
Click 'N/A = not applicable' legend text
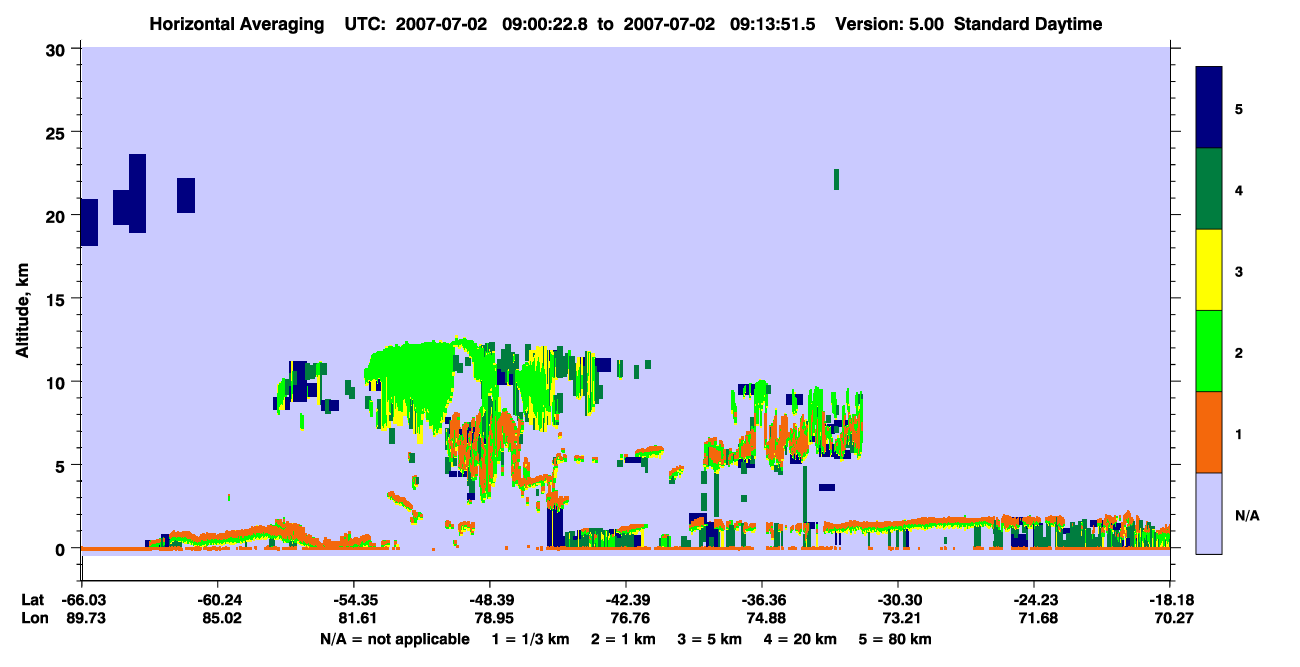click(x=395, y=639)
